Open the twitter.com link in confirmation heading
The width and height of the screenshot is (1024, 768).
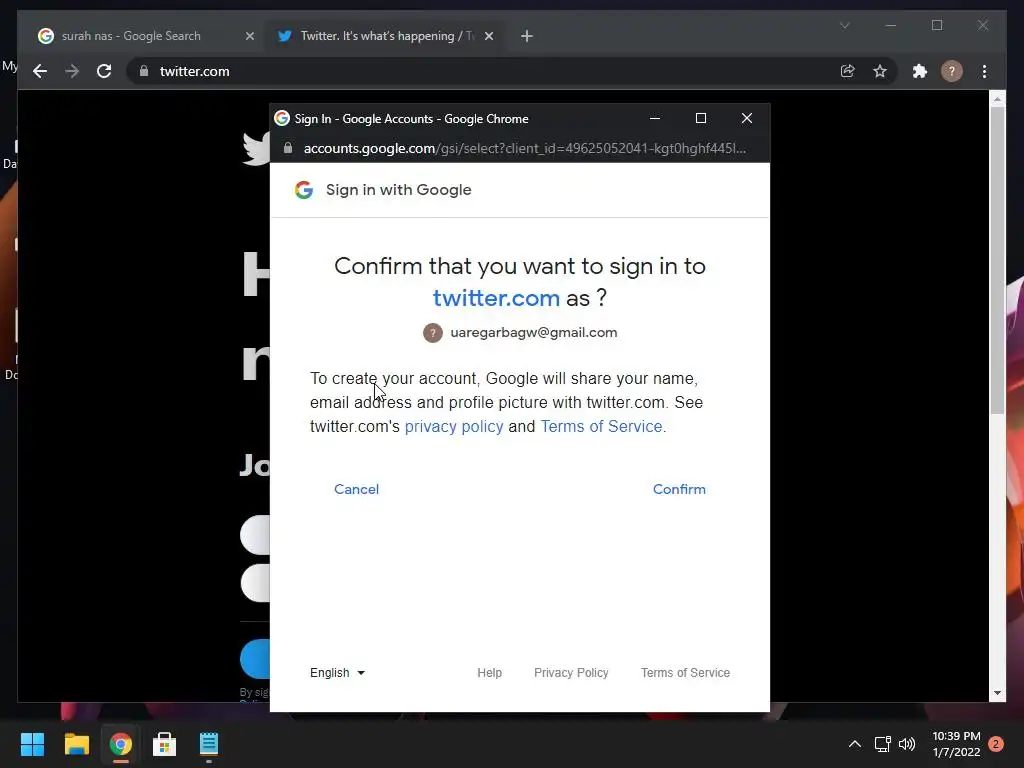coord(496,298)
